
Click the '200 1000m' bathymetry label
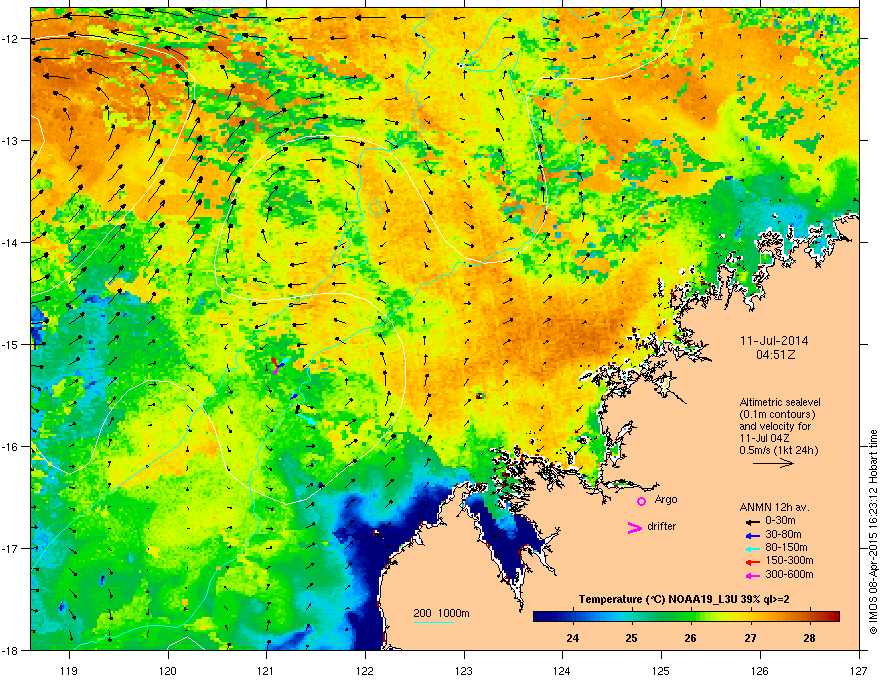coord(441,613)
